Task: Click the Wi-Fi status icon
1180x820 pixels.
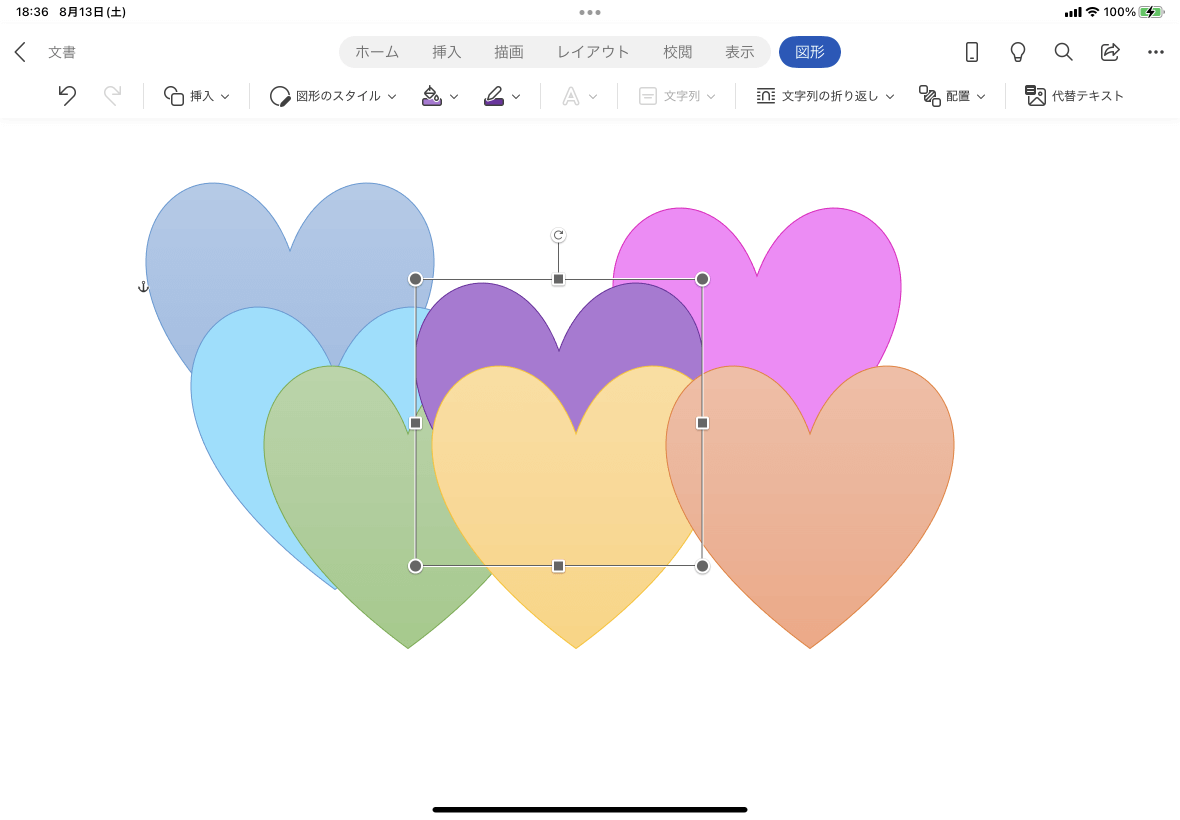Action: click(1092, 12)
